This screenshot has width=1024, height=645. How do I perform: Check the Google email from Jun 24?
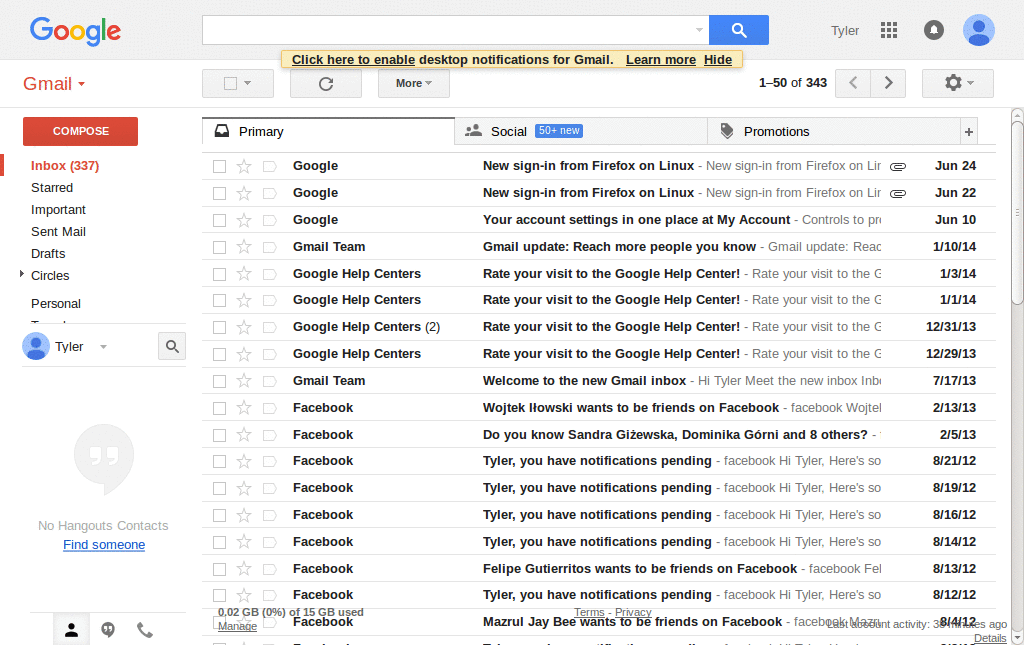point(219,166)
